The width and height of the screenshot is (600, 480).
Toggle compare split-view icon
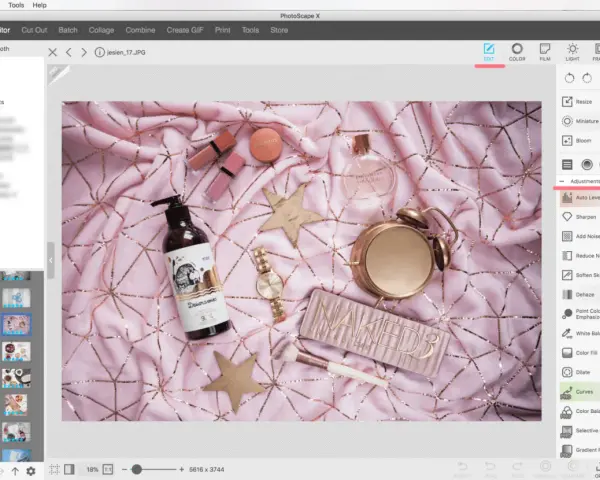69,470
